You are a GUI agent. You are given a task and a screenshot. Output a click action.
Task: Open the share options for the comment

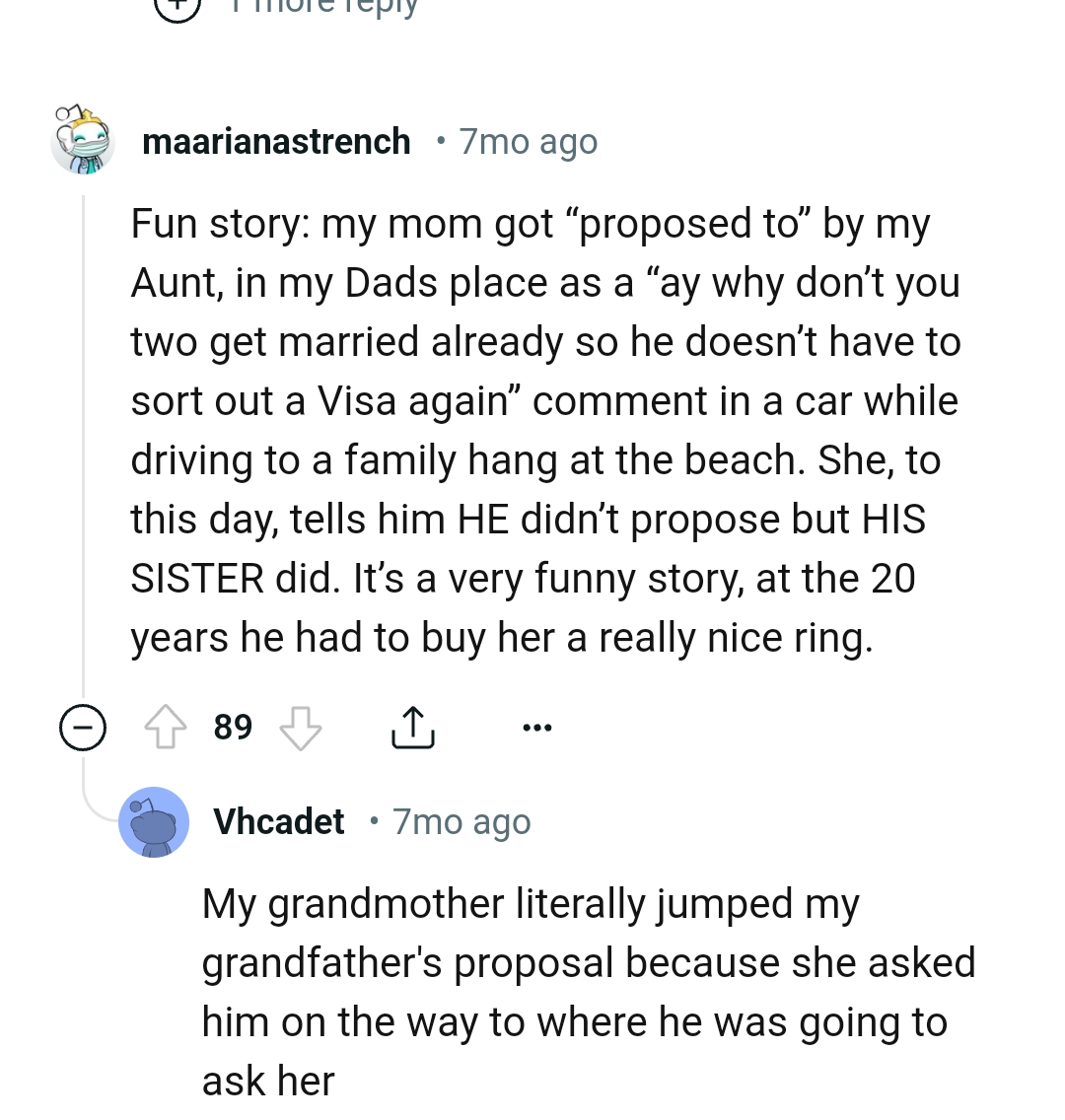(x=413, y=727)
